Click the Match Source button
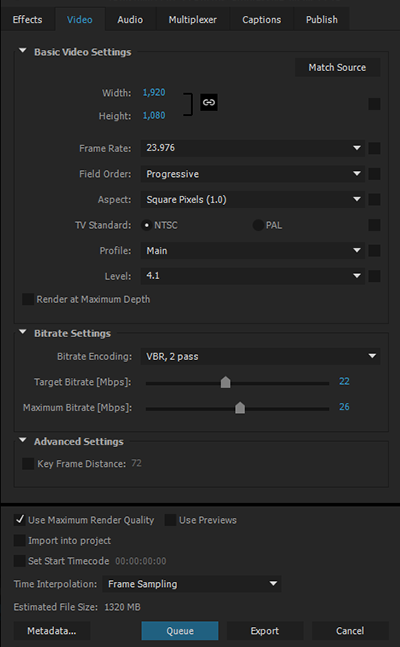The height and width of the screenshot is (647, 400). [x=337, y=67]
